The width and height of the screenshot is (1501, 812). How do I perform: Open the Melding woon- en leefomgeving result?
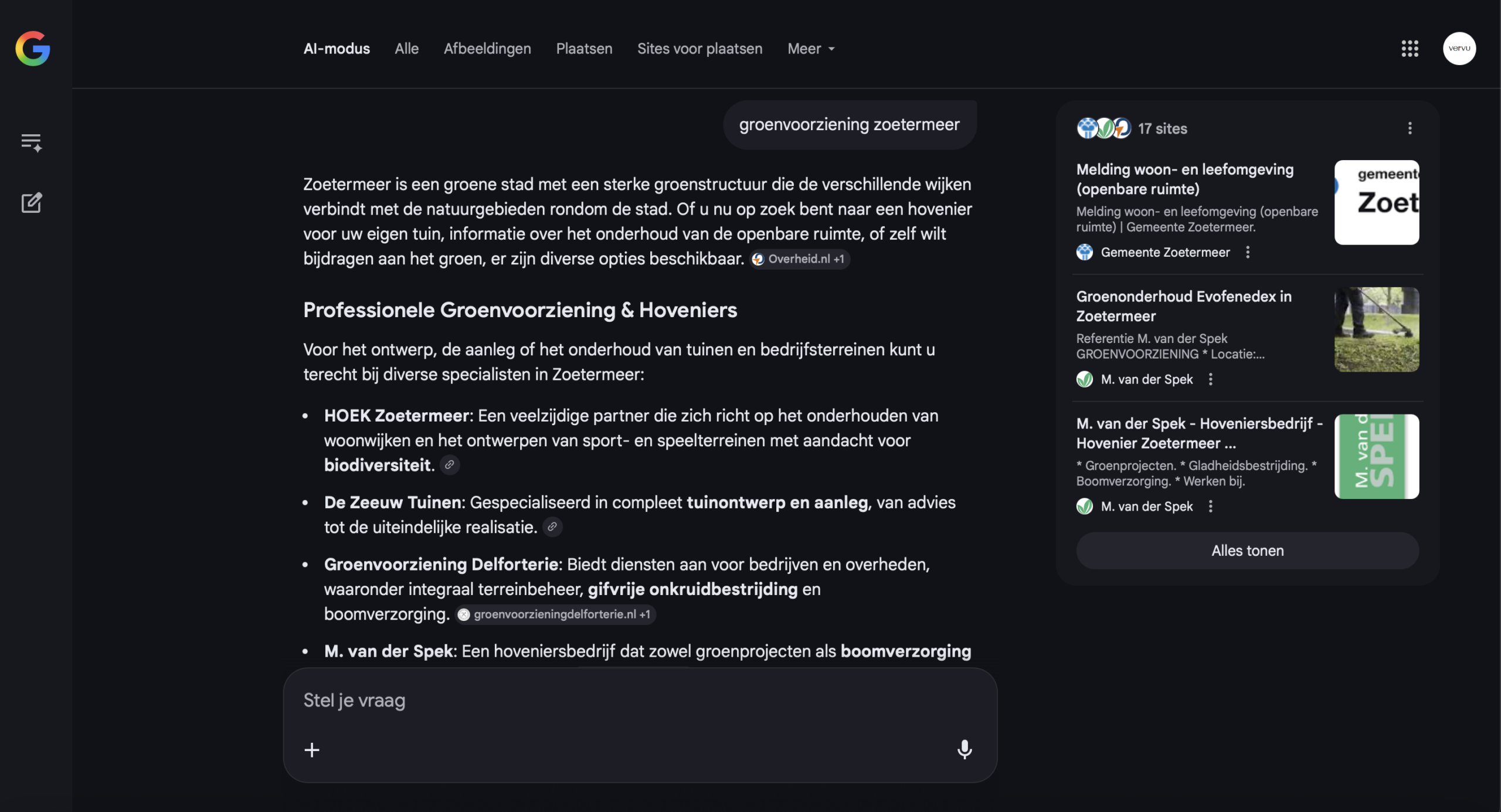pos(1185,179)
